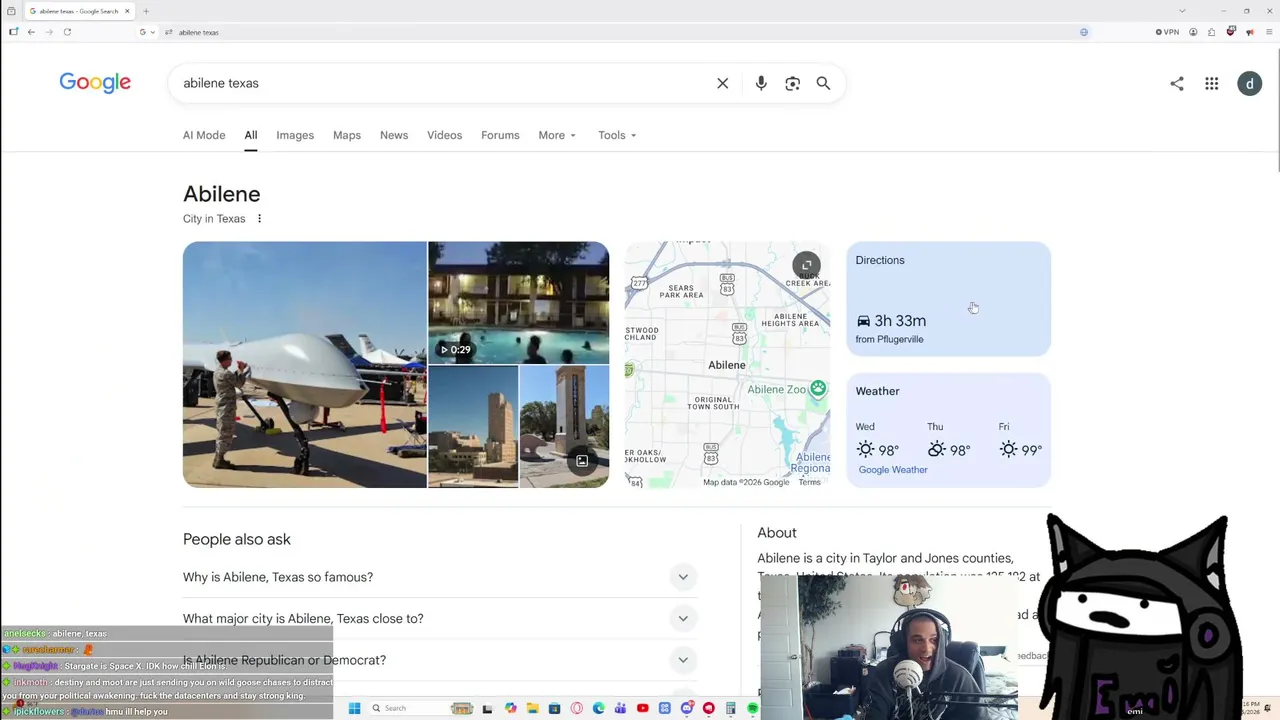This screenshot has width=1280, height=720.
Task: Open the browser extensions puzzle icon
Action: pos(1211,32)
